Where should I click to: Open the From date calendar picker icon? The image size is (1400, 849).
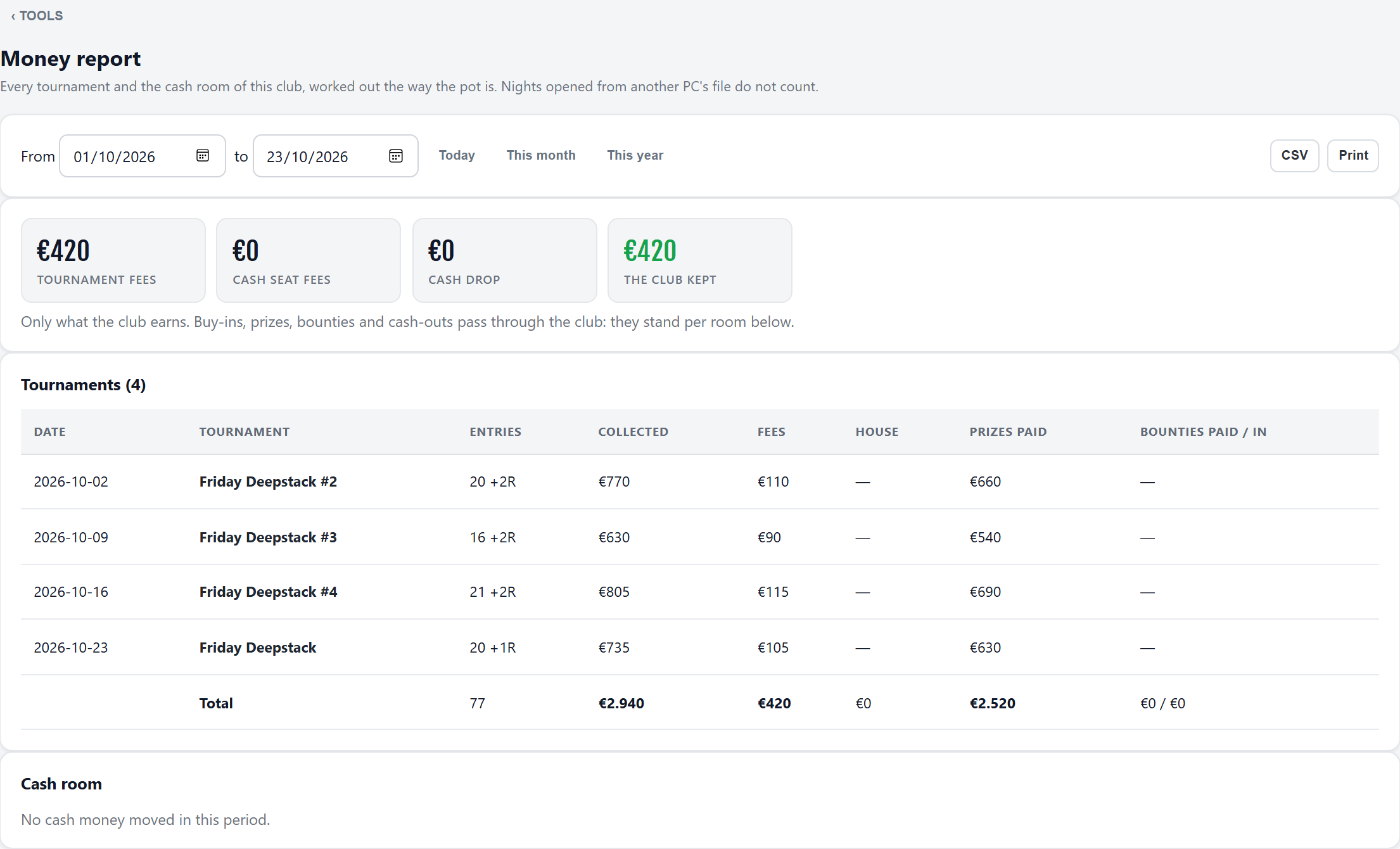203,156
